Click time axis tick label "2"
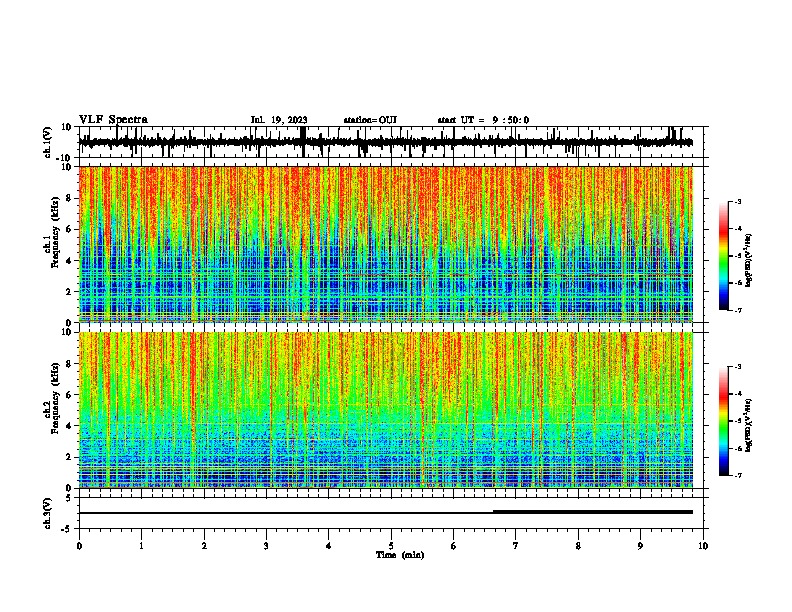Image resolution: width=792 pixels, height=612 pixels. click(x=204, y=546)
